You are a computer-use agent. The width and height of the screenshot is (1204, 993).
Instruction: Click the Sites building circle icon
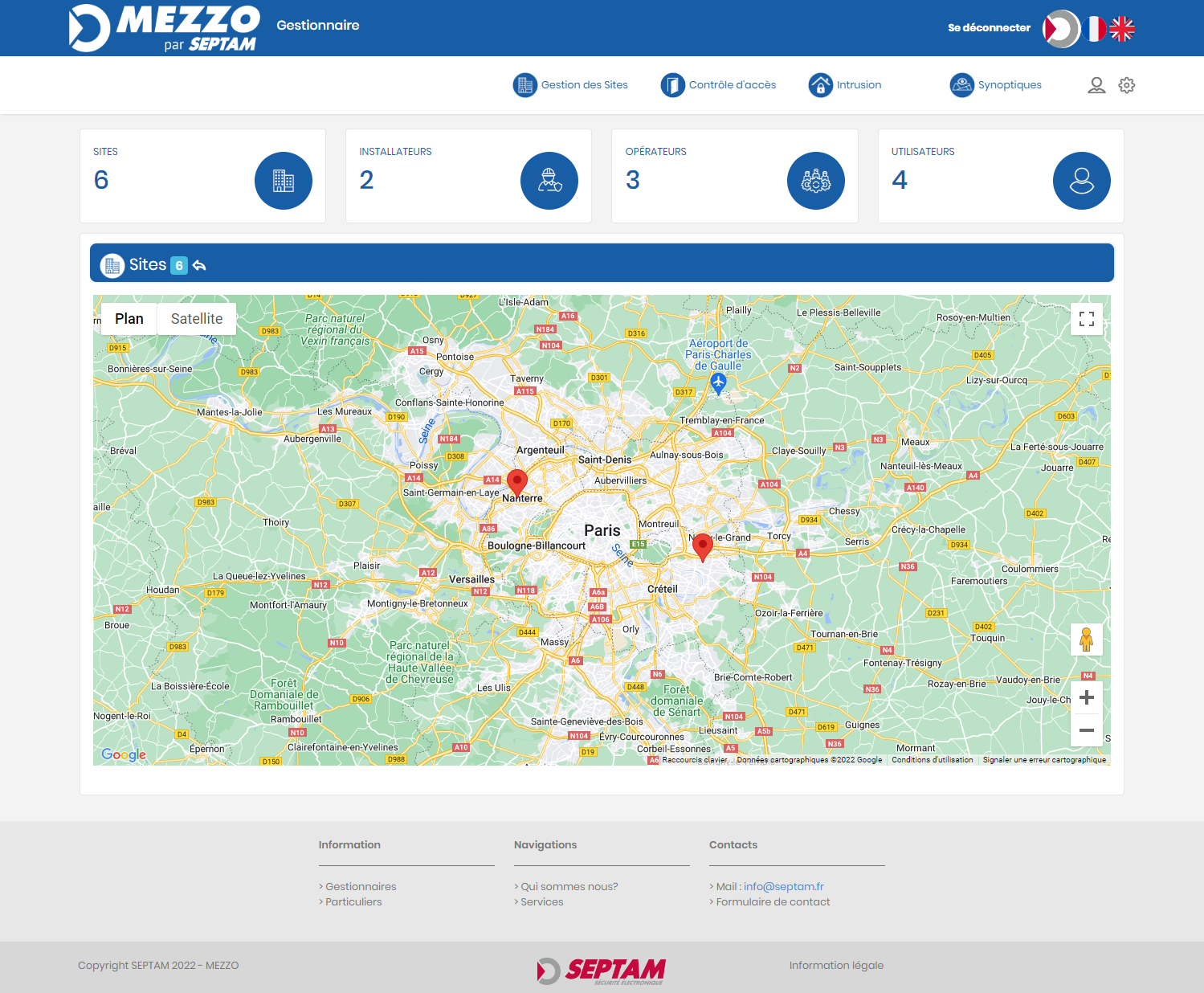[283, 181]
